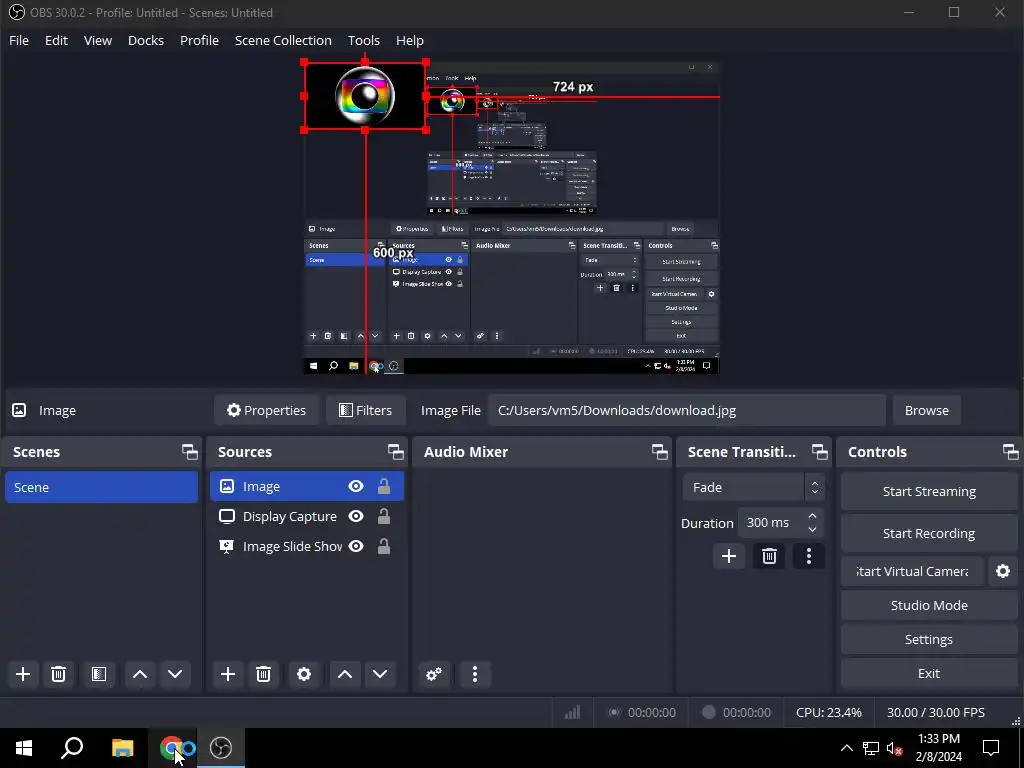Image resolution: width=1024 pixels, height=768 pixels.
Task: Open source Filters button
Action: pos(366,410)
